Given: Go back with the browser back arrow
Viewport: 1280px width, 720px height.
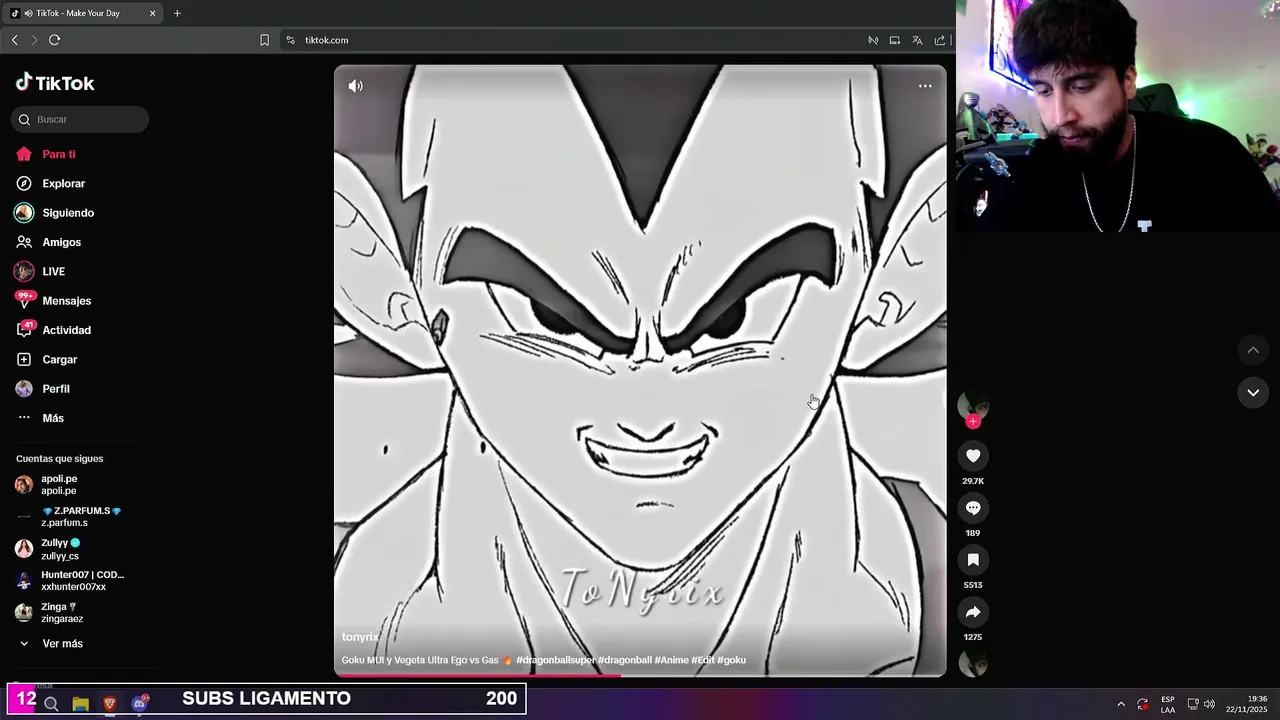Looking at the screenshot, I should click(14, 40).
